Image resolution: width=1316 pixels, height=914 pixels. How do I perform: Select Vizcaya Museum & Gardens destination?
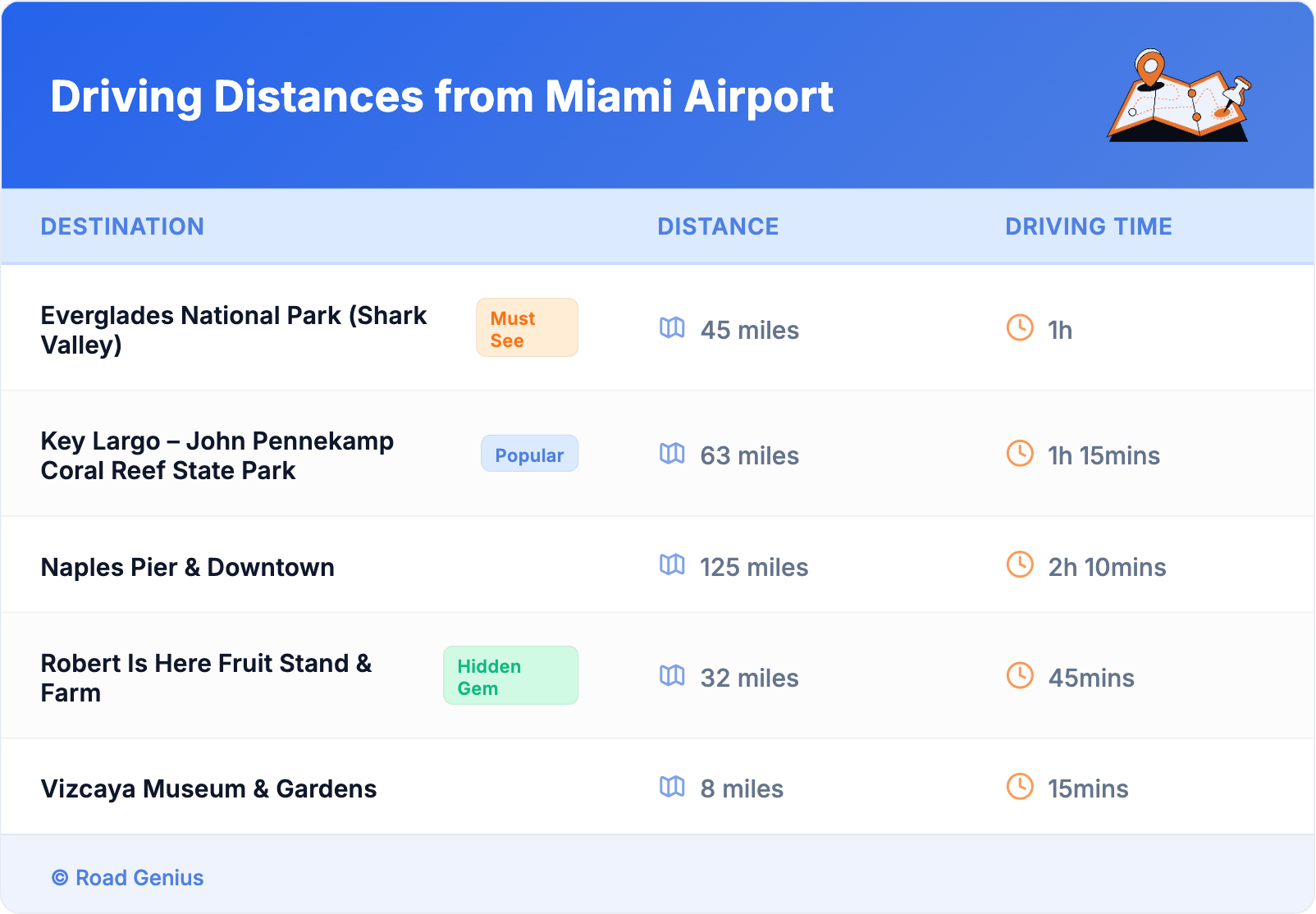coord(208,788)
